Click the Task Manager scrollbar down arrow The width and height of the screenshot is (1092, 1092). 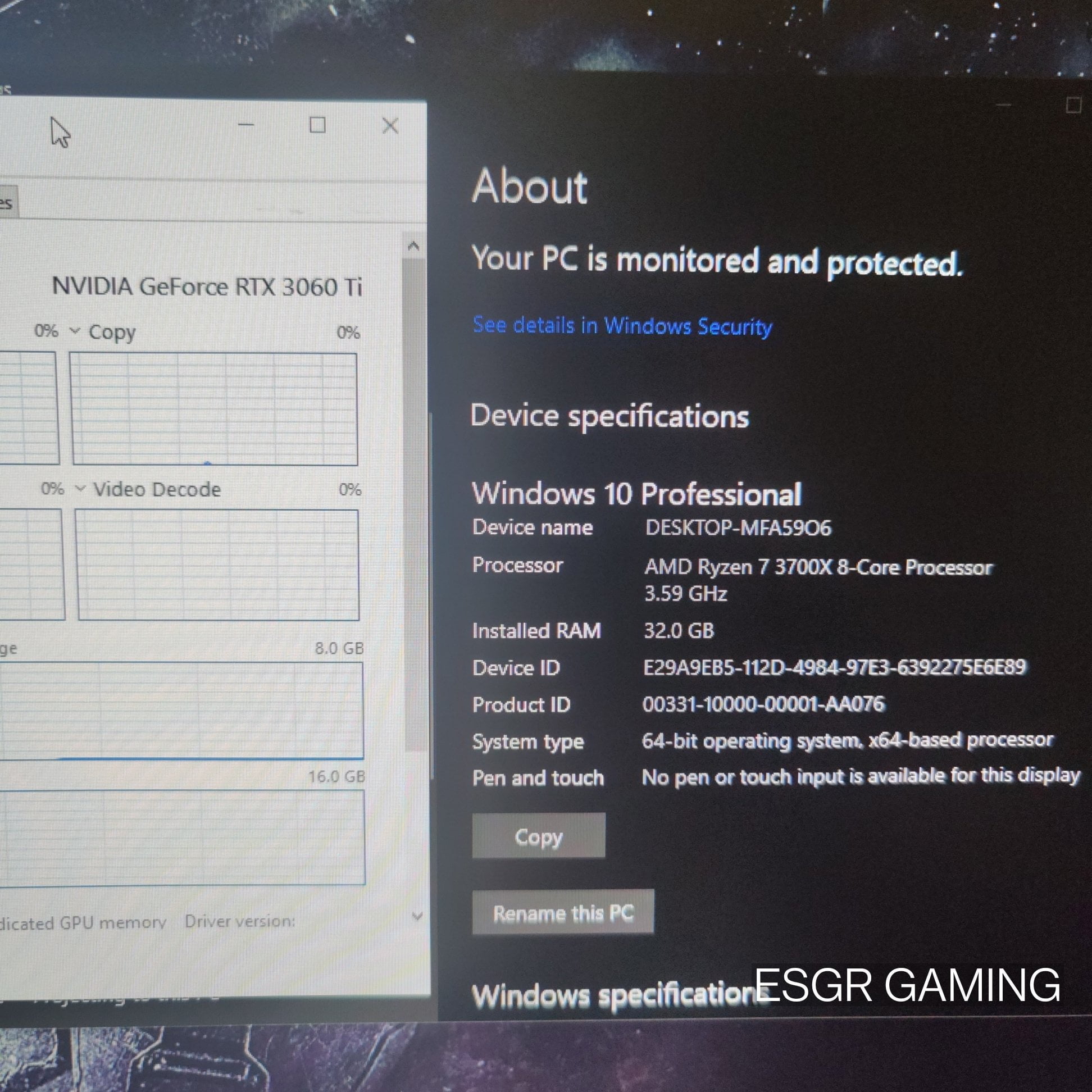click(x=417, y=916)
